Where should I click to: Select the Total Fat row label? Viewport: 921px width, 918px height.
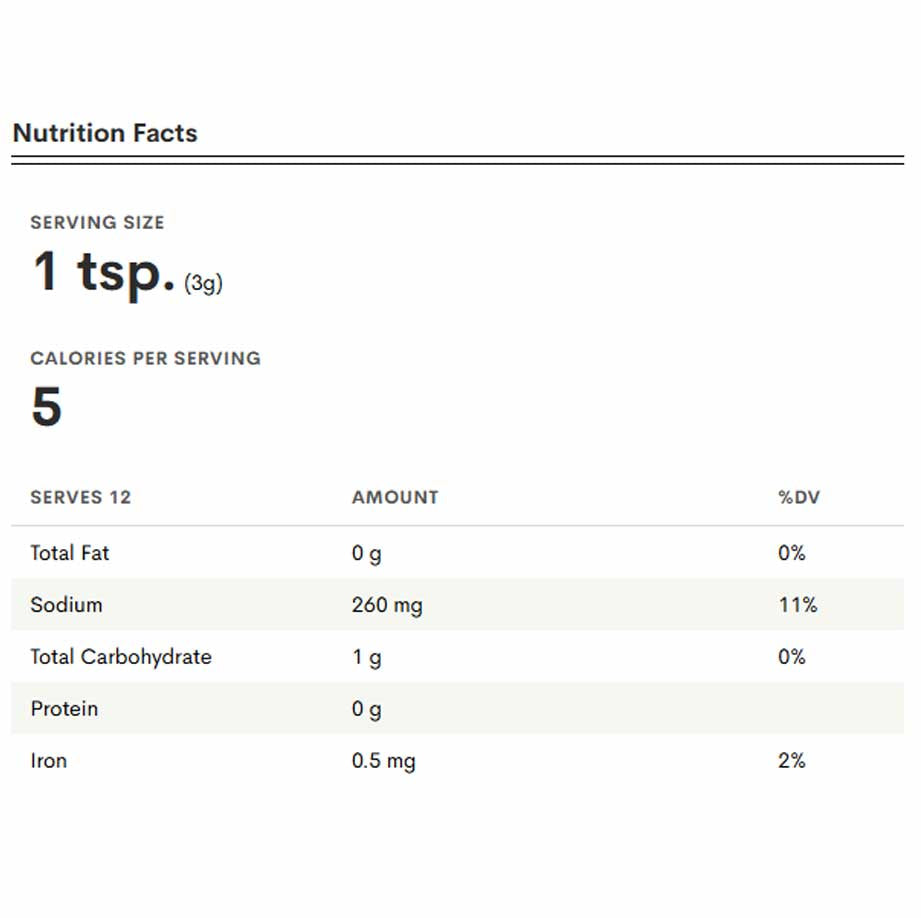coord(70,553)
